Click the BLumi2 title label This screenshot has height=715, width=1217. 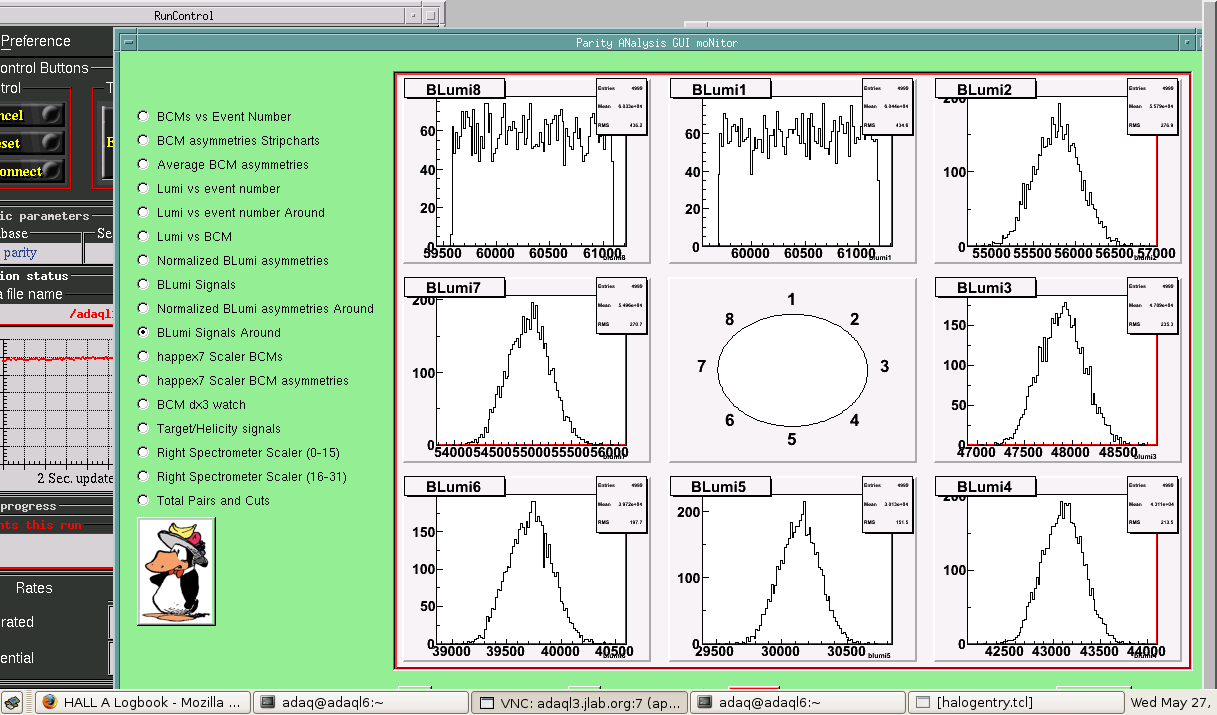click(987, 89)
